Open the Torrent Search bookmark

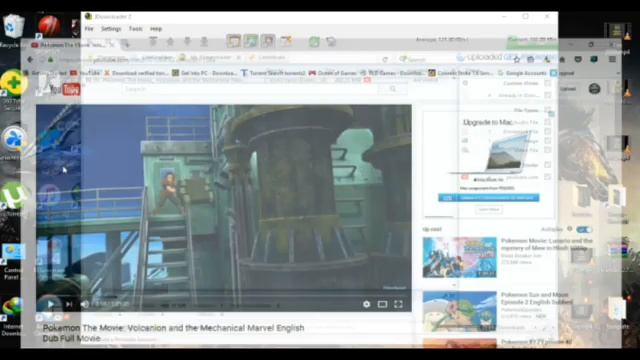pyautogui.click(x=273, y=73)
